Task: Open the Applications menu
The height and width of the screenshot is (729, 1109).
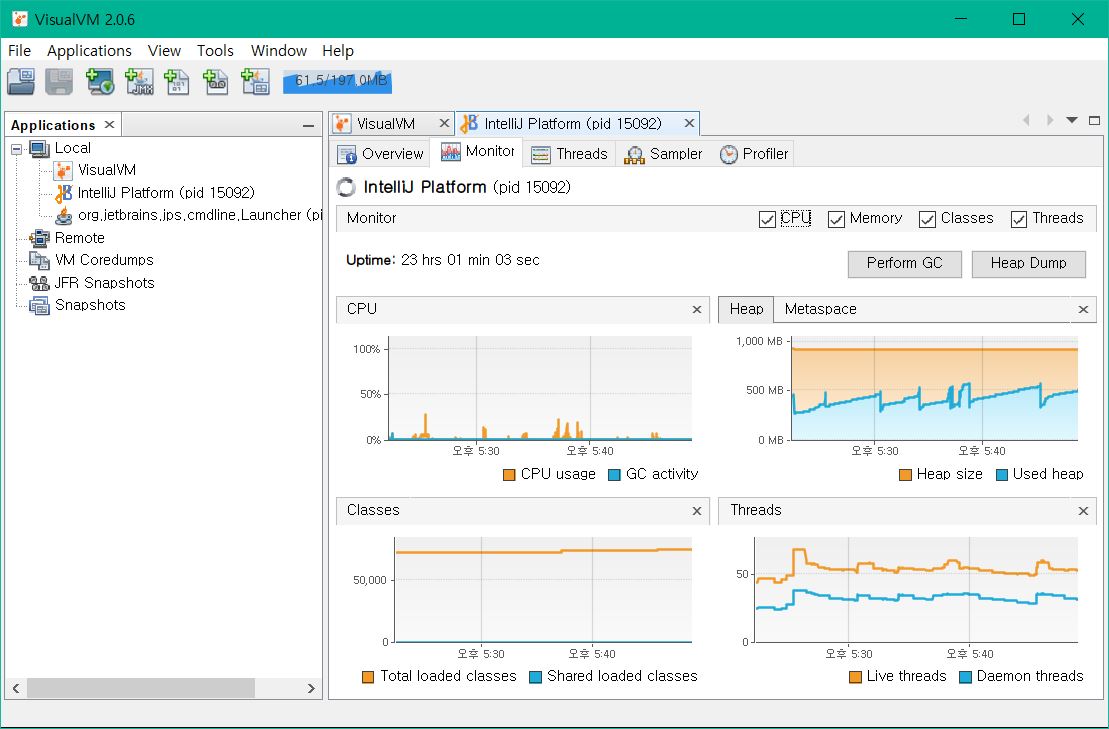Action: pos(89,51)
